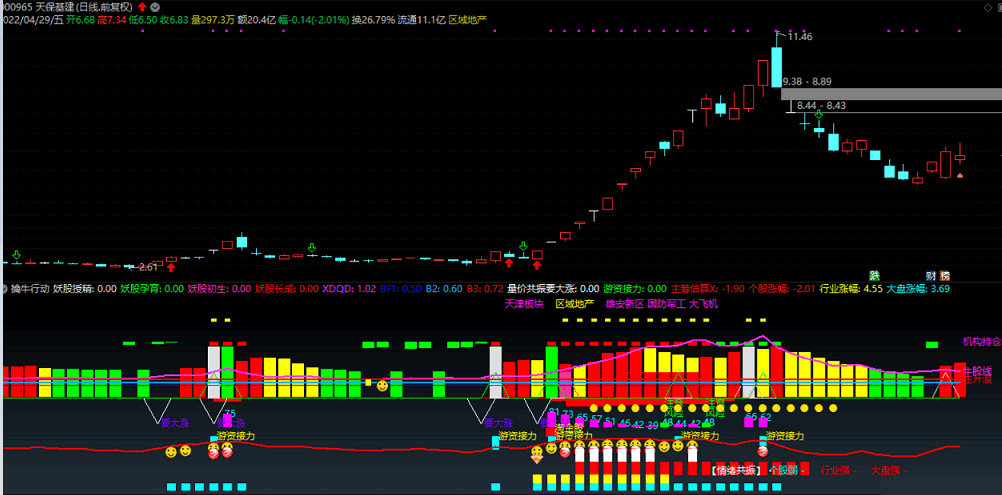Click the 8.44 - 8.43 gap label
The width and height of the screenshot is (1002, 495).
[822, 105]
